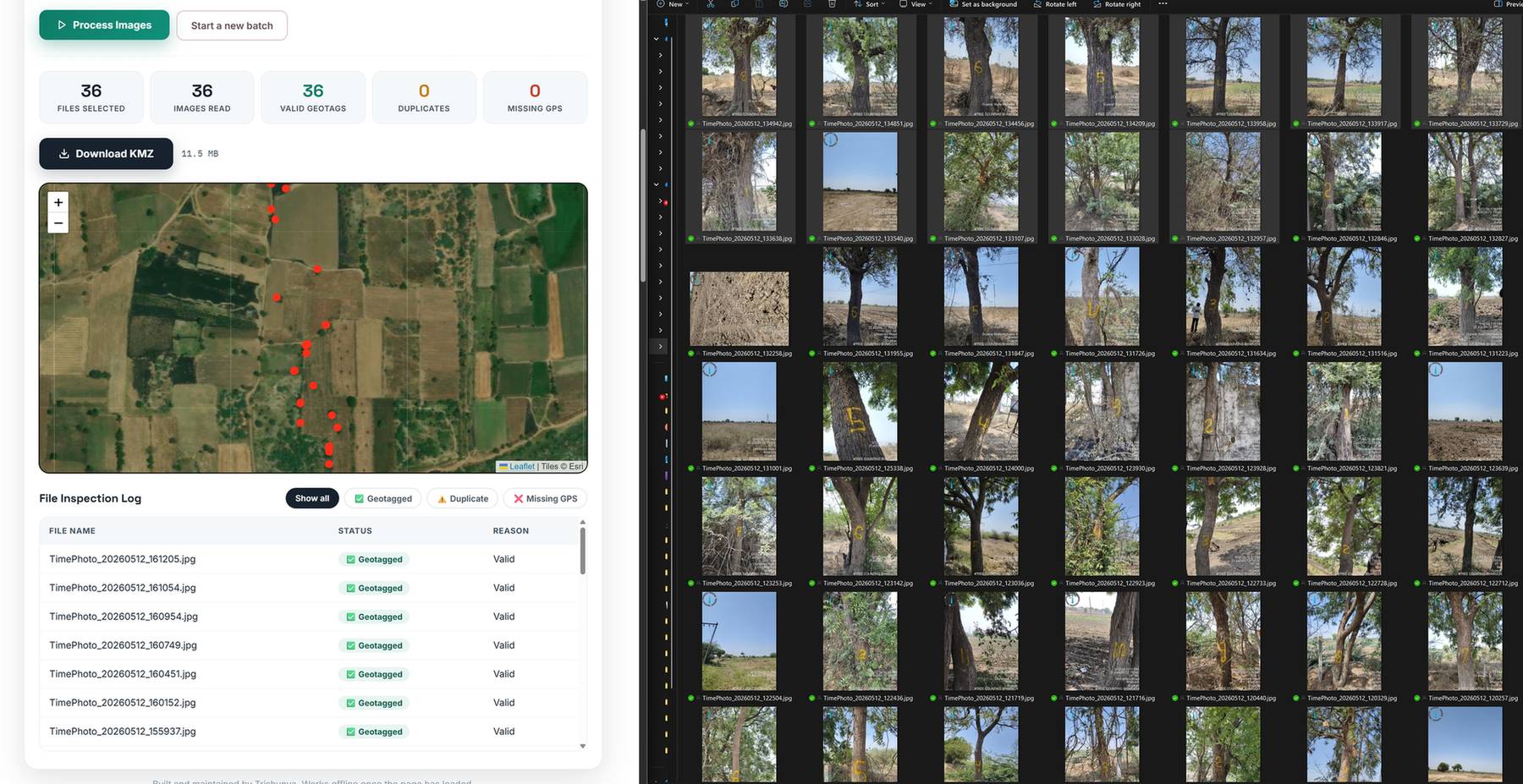
Task: Click the 11.5 MB file size text
Action: click(x=200, y=154)
